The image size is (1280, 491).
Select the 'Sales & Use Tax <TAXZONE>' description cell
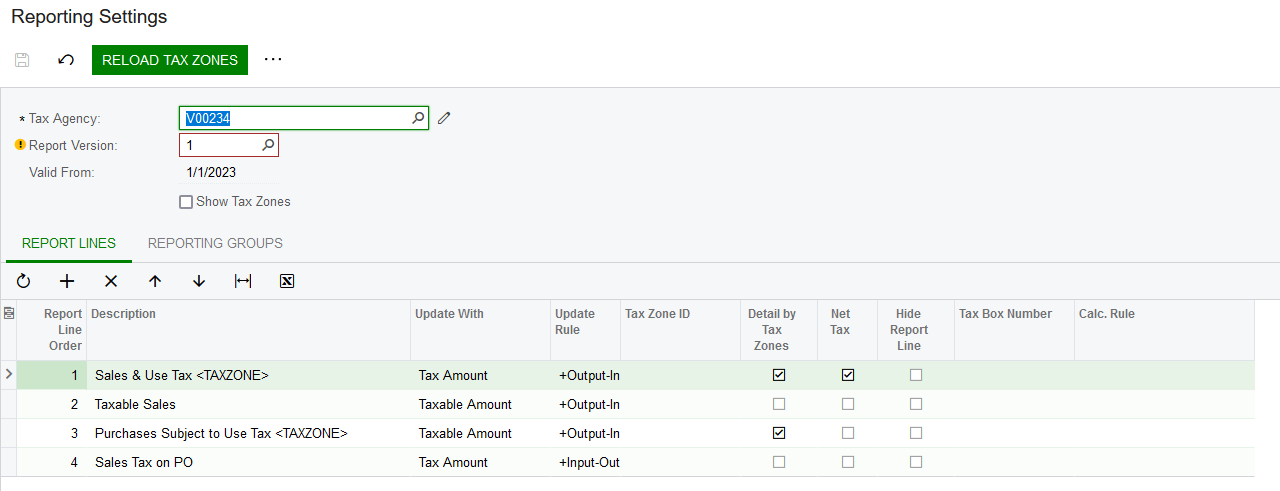click(248, 375)
